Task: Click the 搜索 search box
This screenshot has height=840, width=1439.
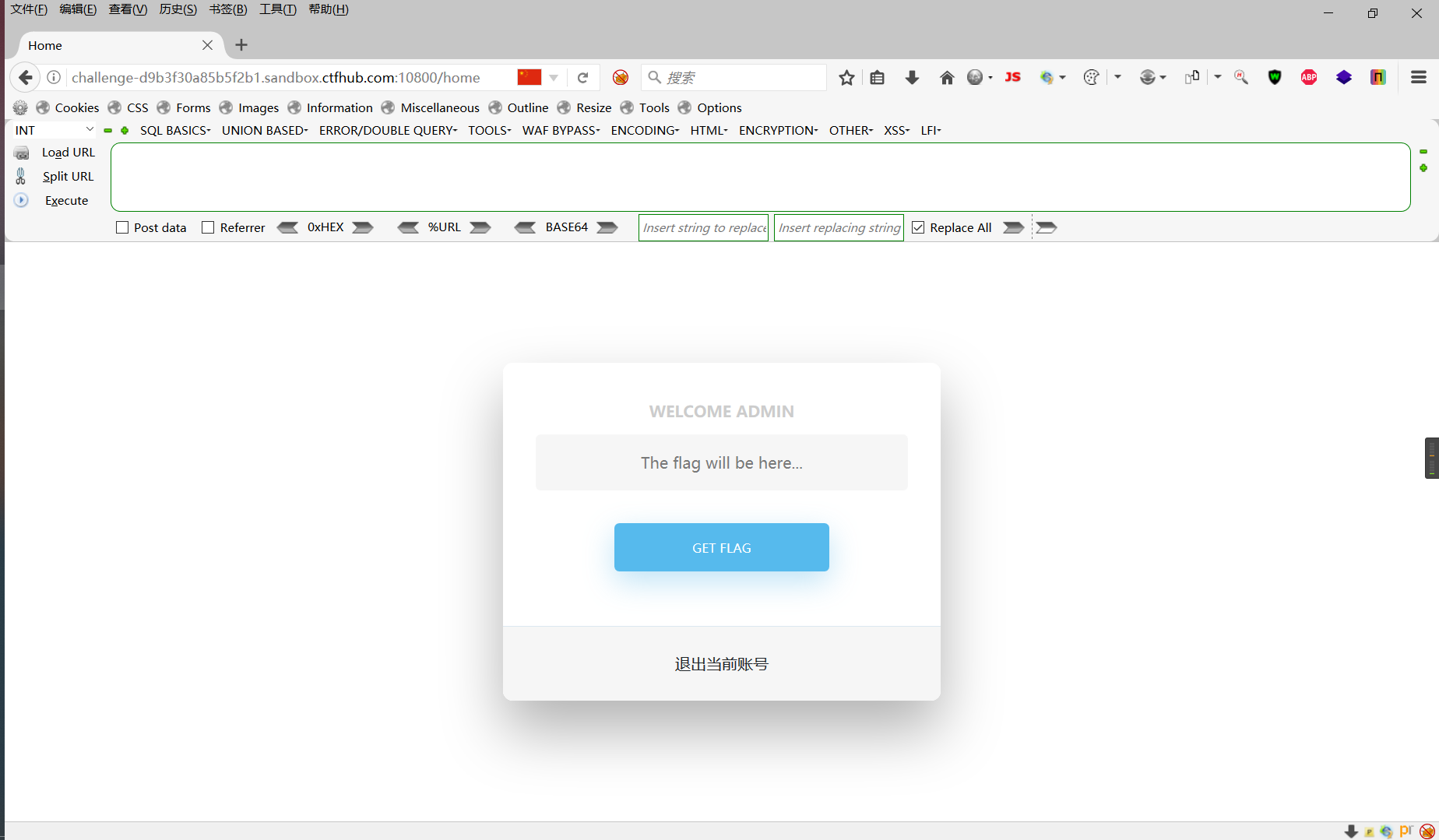Action: pyautogui.click(x=734, y=77)
